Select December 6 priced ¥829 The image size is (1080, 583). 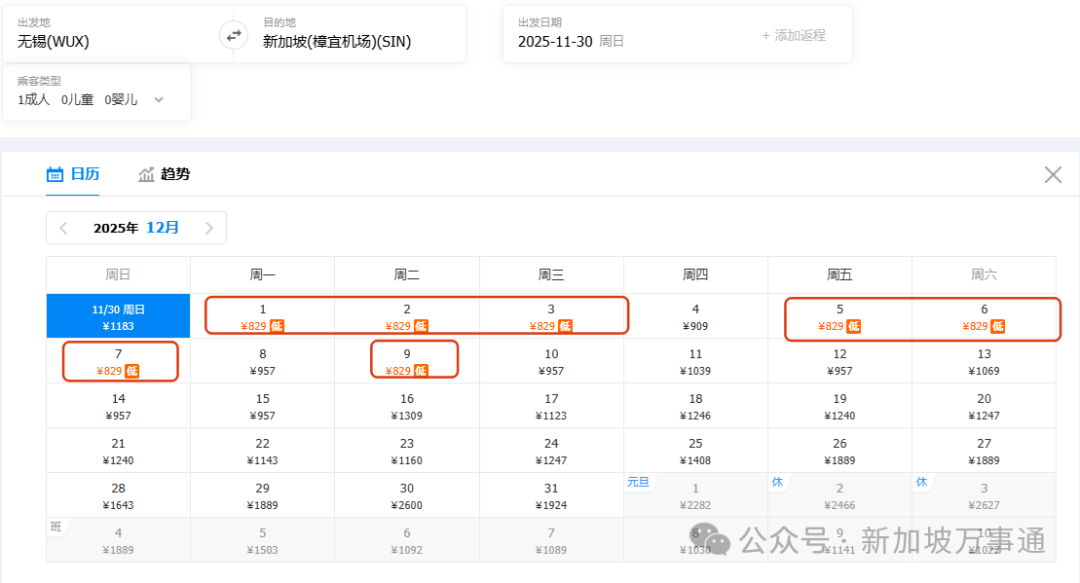coord(984,316)
